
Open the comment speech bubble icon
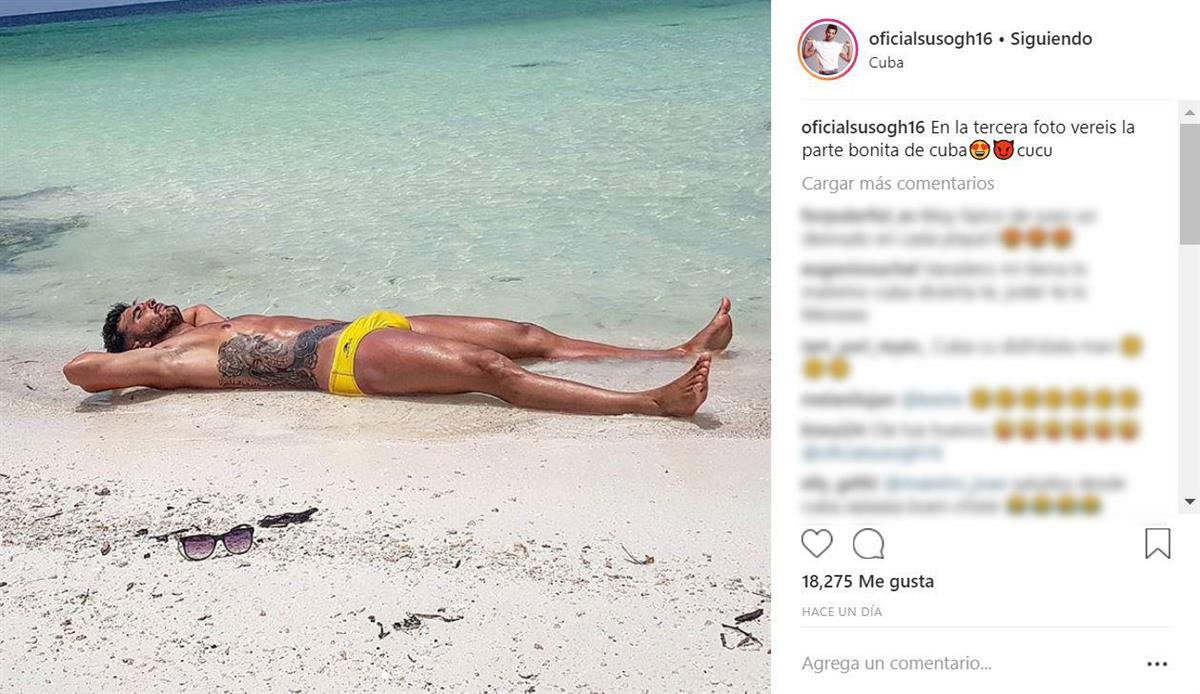tap(868, 543)
